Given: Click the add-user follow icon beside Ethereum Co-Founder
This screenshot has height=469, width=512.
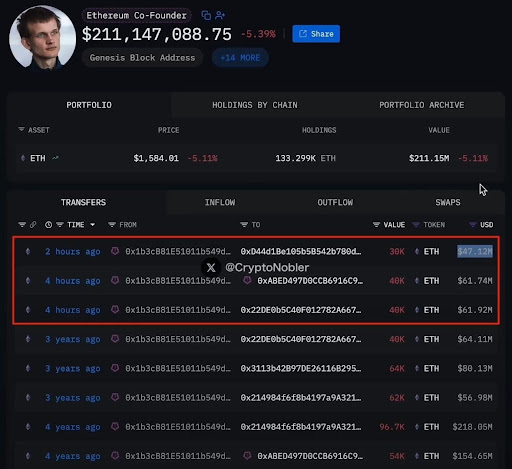Looking at the screenshot, I should [220, 15].
